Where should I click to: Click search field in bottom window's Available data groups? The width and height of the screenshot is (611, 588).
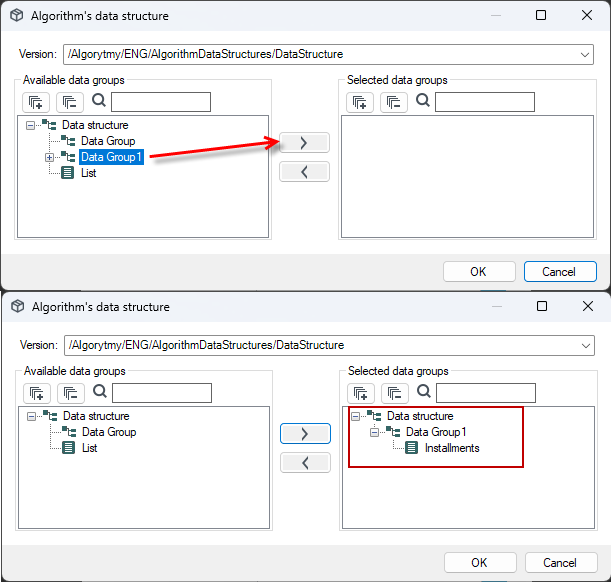[x=162, y=393]
